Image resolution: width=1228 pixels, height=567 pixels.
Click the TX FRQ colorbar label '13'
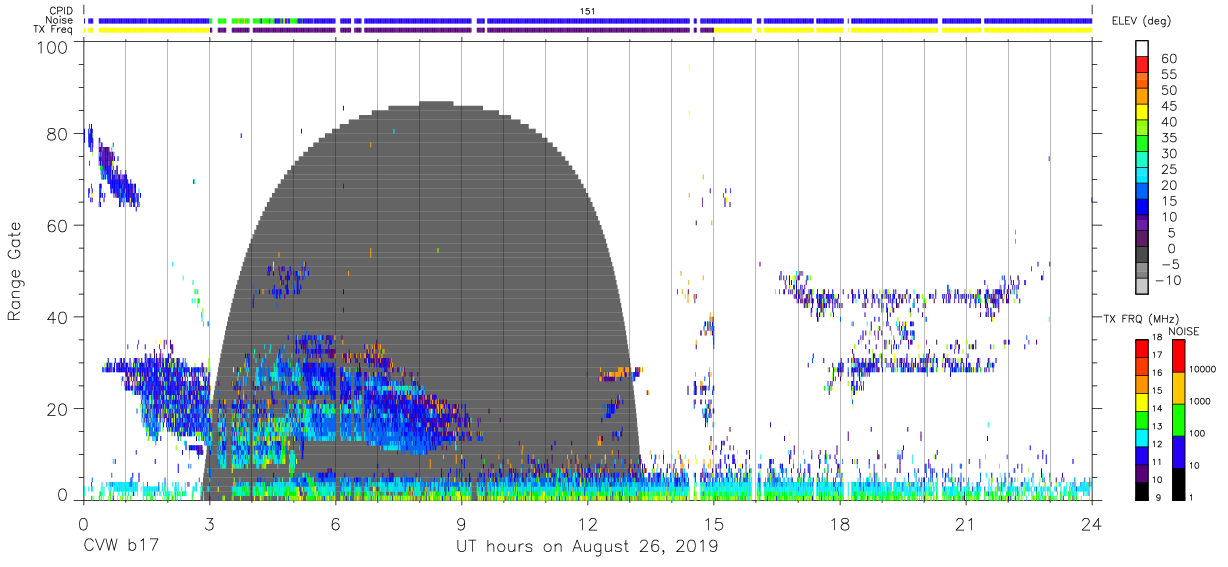tap(1157, 426)
